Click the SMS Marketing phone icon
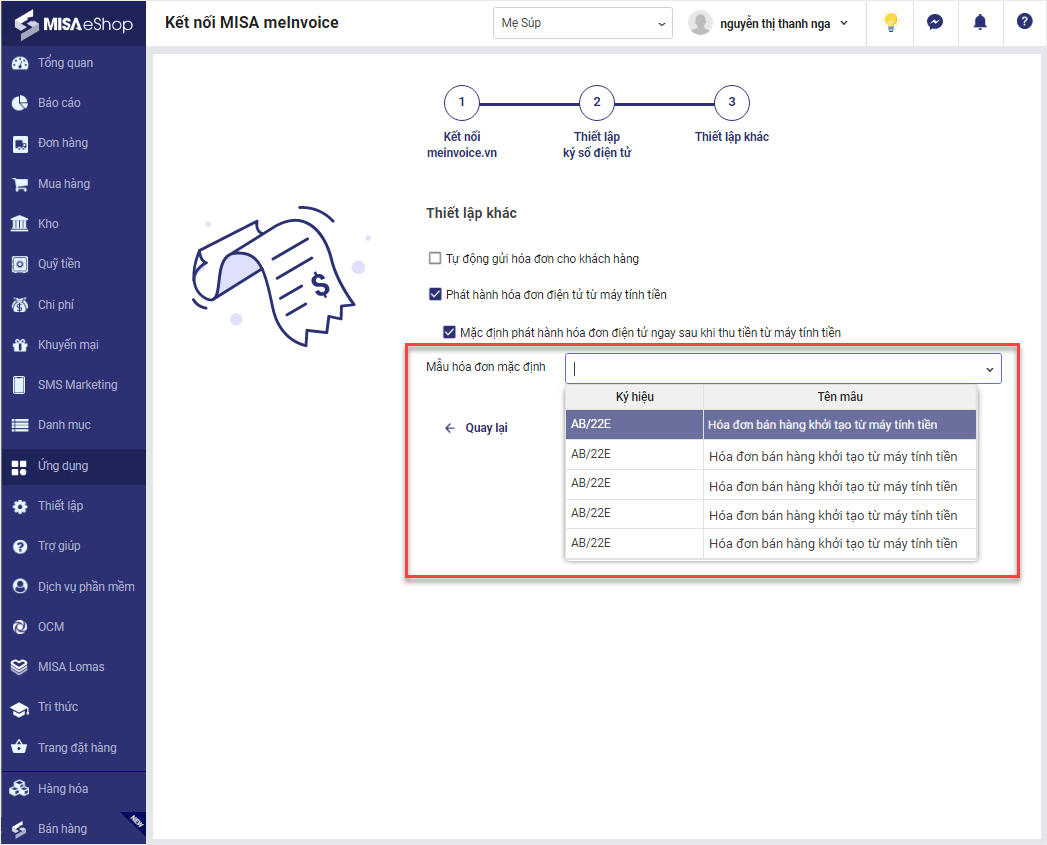 point(20,385)
